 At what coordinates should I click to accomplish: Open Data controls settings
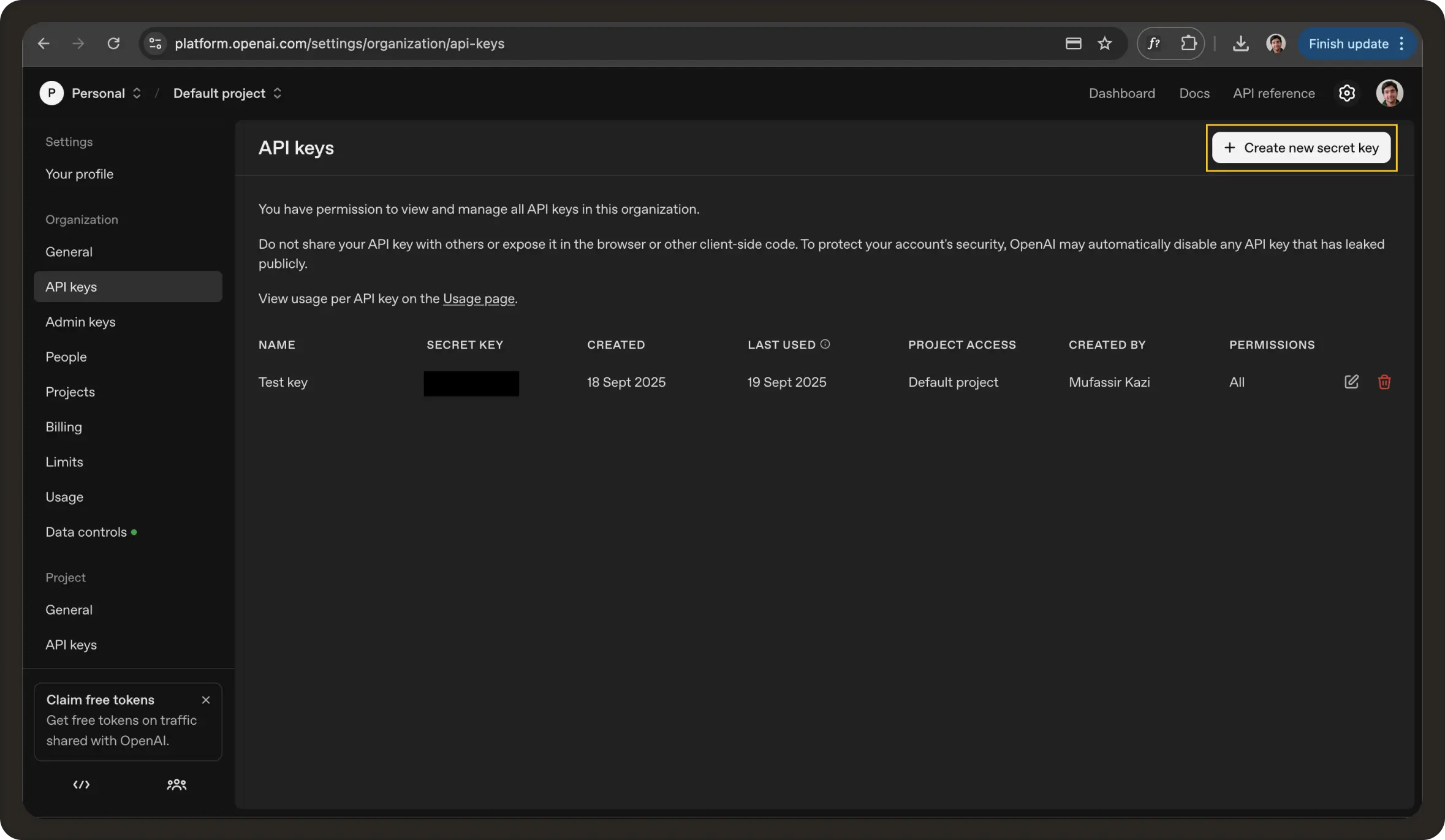(x=86, y=532)
